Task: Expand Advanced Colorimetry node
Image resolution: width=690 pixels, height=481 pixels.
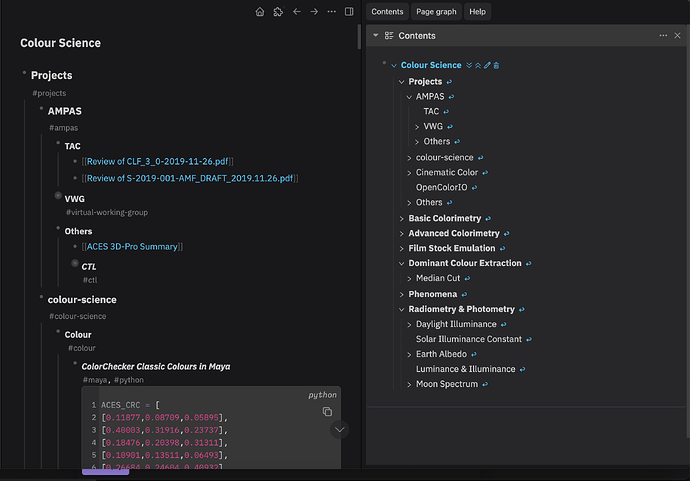Action: (401, 233)
